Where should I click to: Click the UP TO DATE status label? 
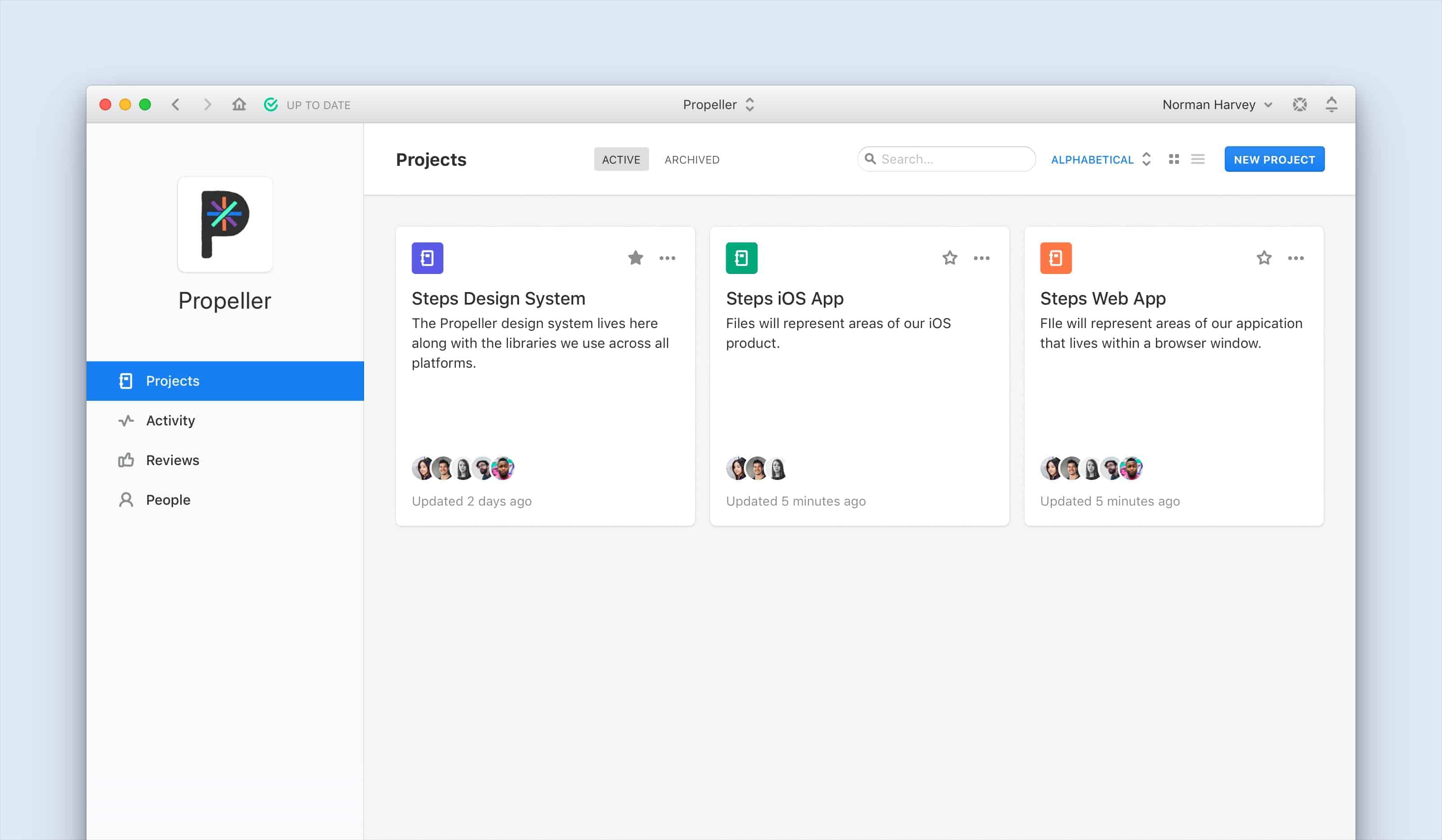(x=318, y=105)
